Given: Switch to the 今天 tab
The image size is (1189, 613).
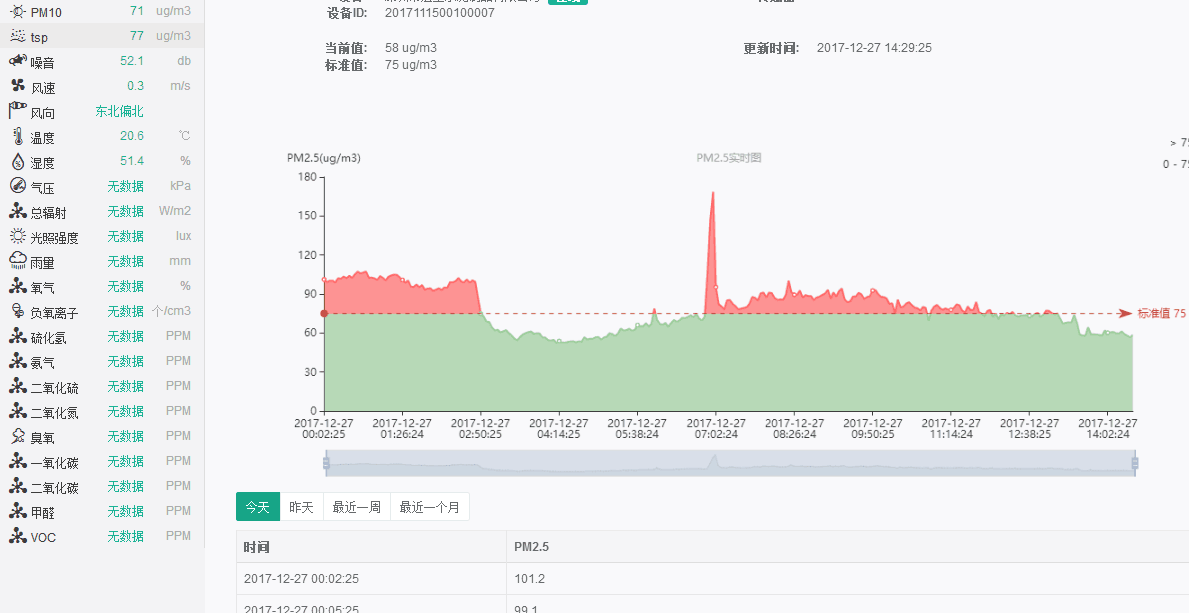Looking at the screenshot, I should 258,507.
